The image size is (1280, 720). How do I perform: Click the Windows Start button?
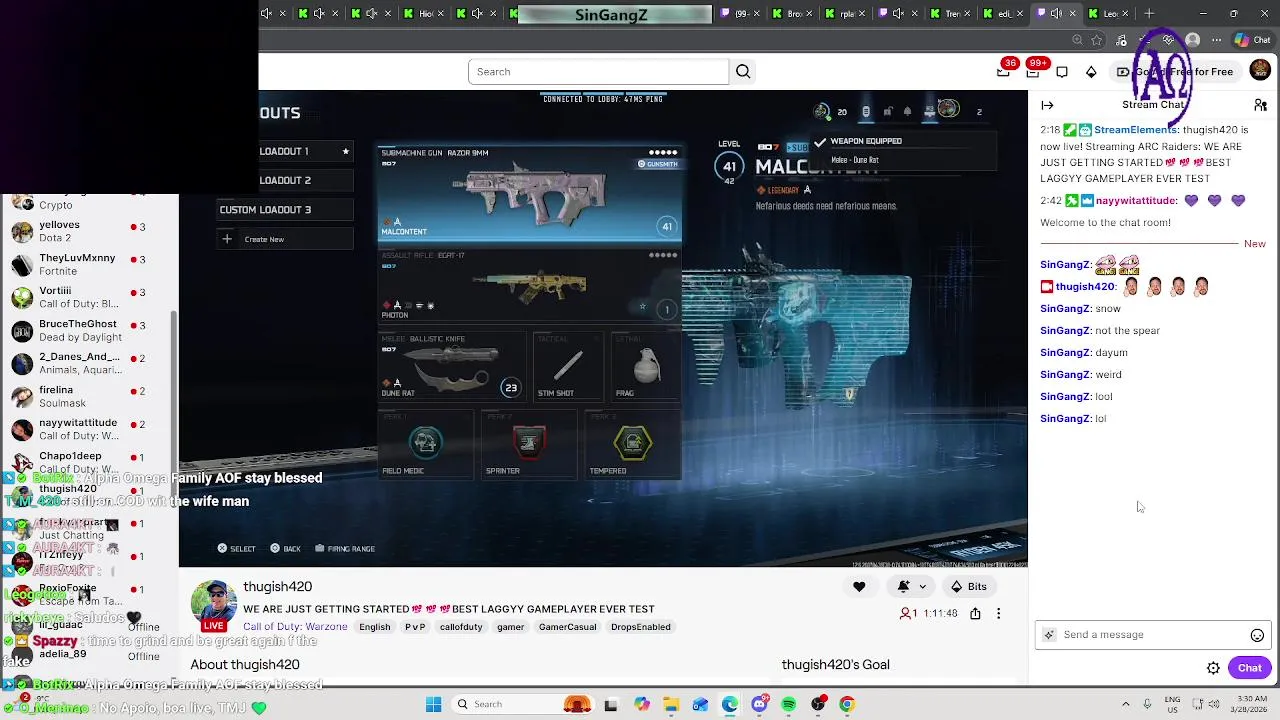(433, 704)
